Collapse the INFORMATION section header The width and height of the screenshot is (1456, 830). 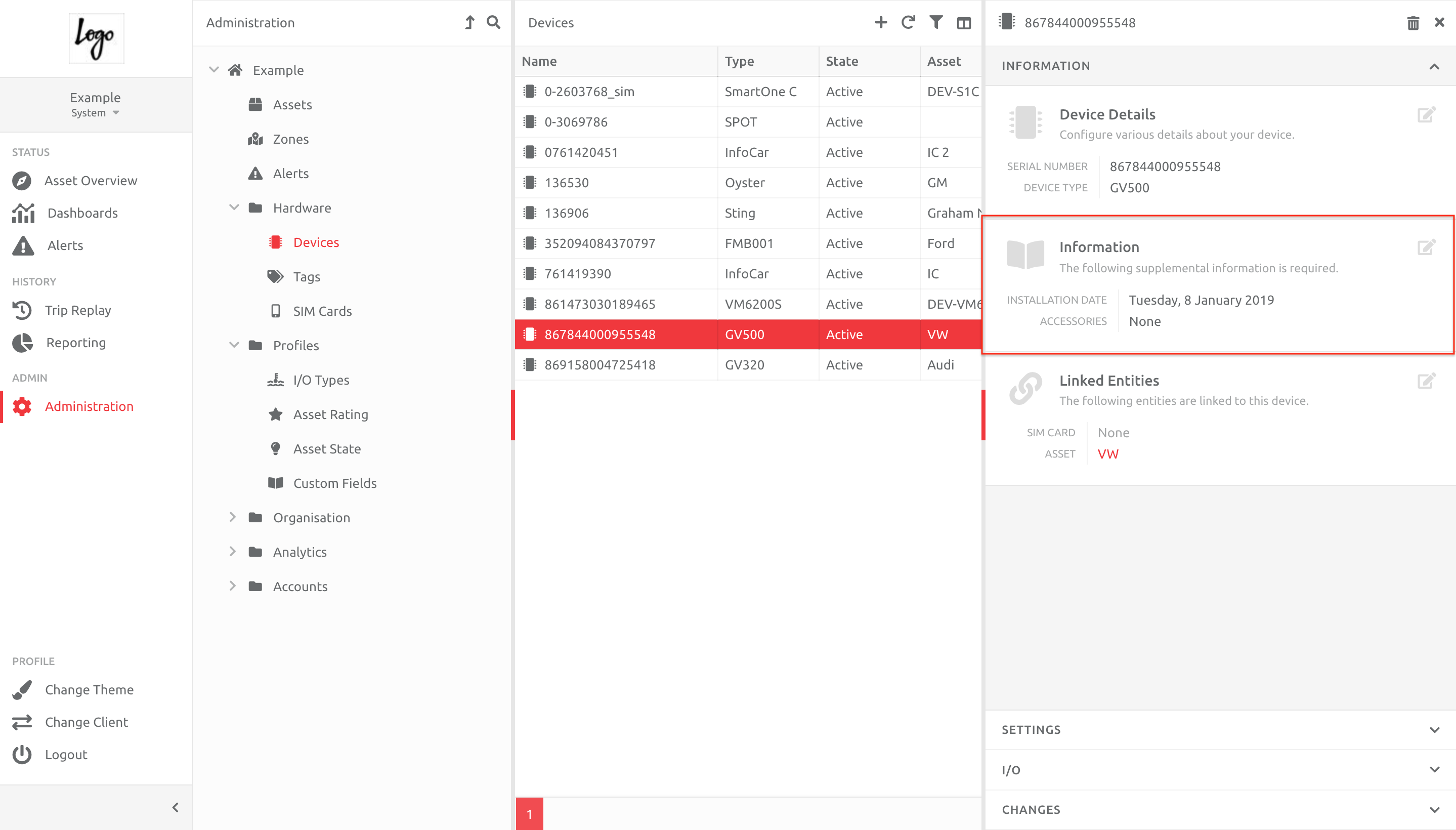coord(1434,66)
